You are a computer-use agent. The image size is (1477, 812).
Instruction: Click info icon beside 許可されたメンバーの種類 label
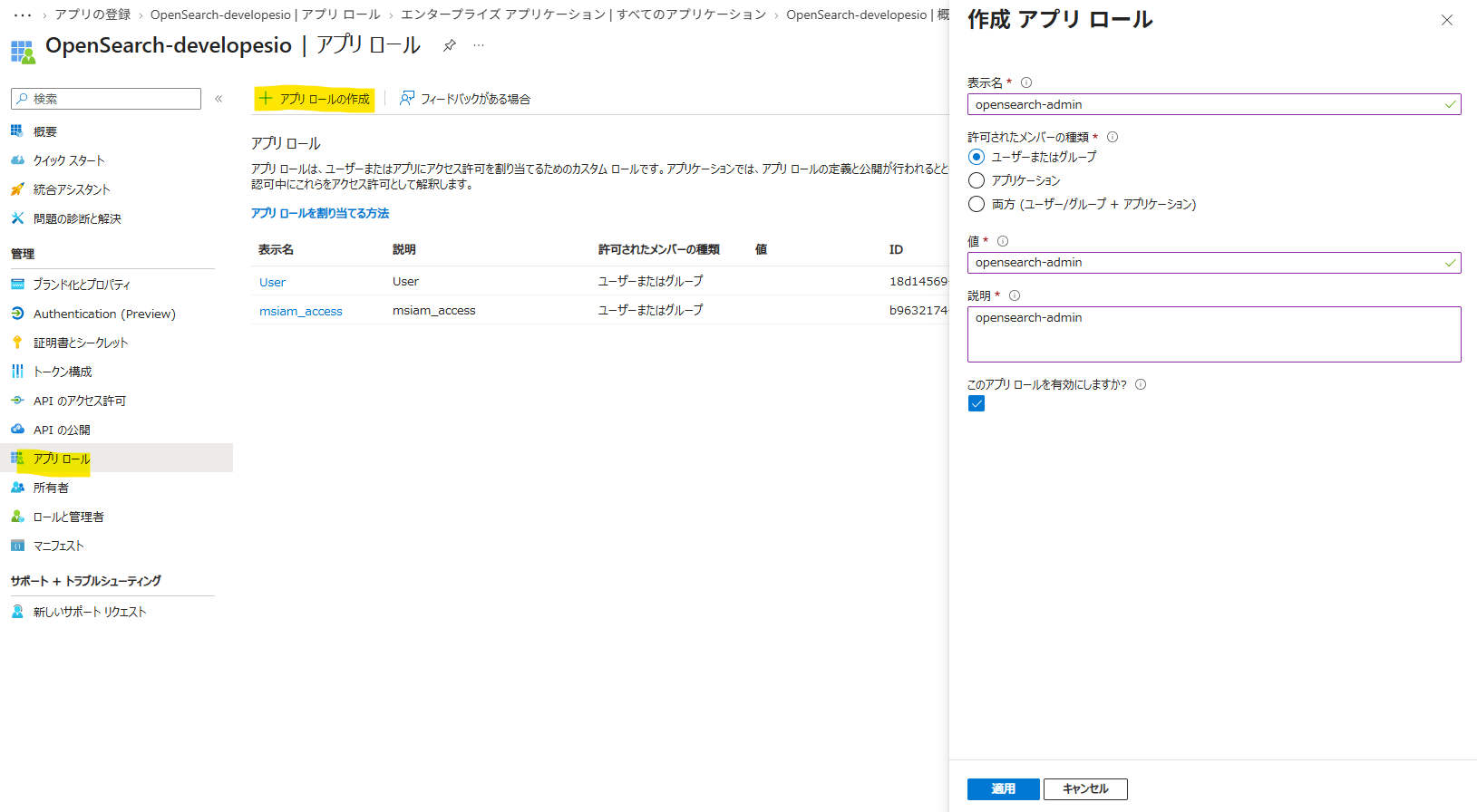pos(1113,138)
